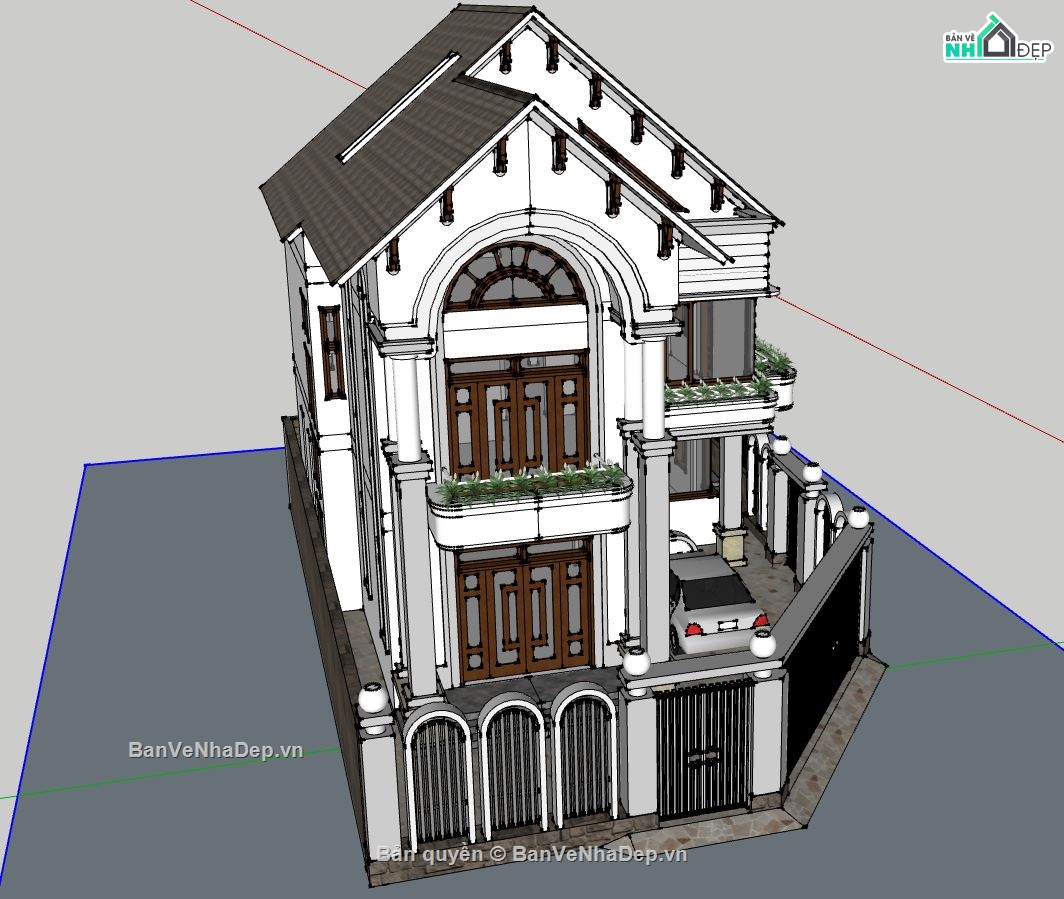Click the Bản Vẽ Nhà Đẹp logo
Screen dimensions: 1064x899
[x=996, y=40]
